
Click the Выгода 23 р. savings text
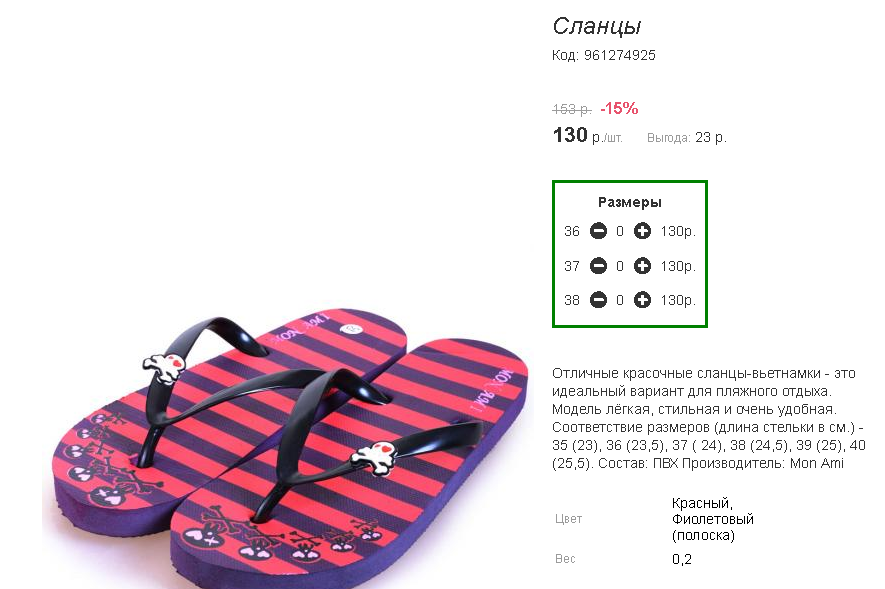(686, 138)
